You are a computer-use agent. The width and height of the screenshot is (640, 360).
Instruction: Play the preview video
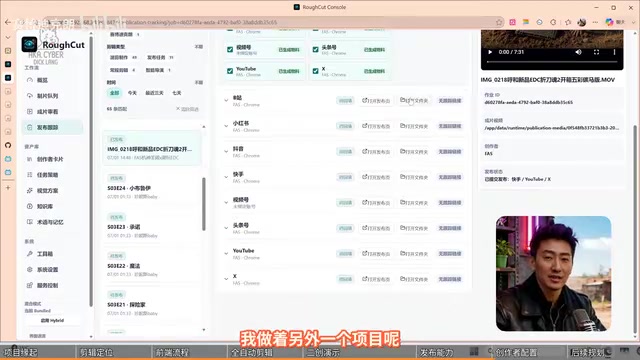[x=490, y=52]
